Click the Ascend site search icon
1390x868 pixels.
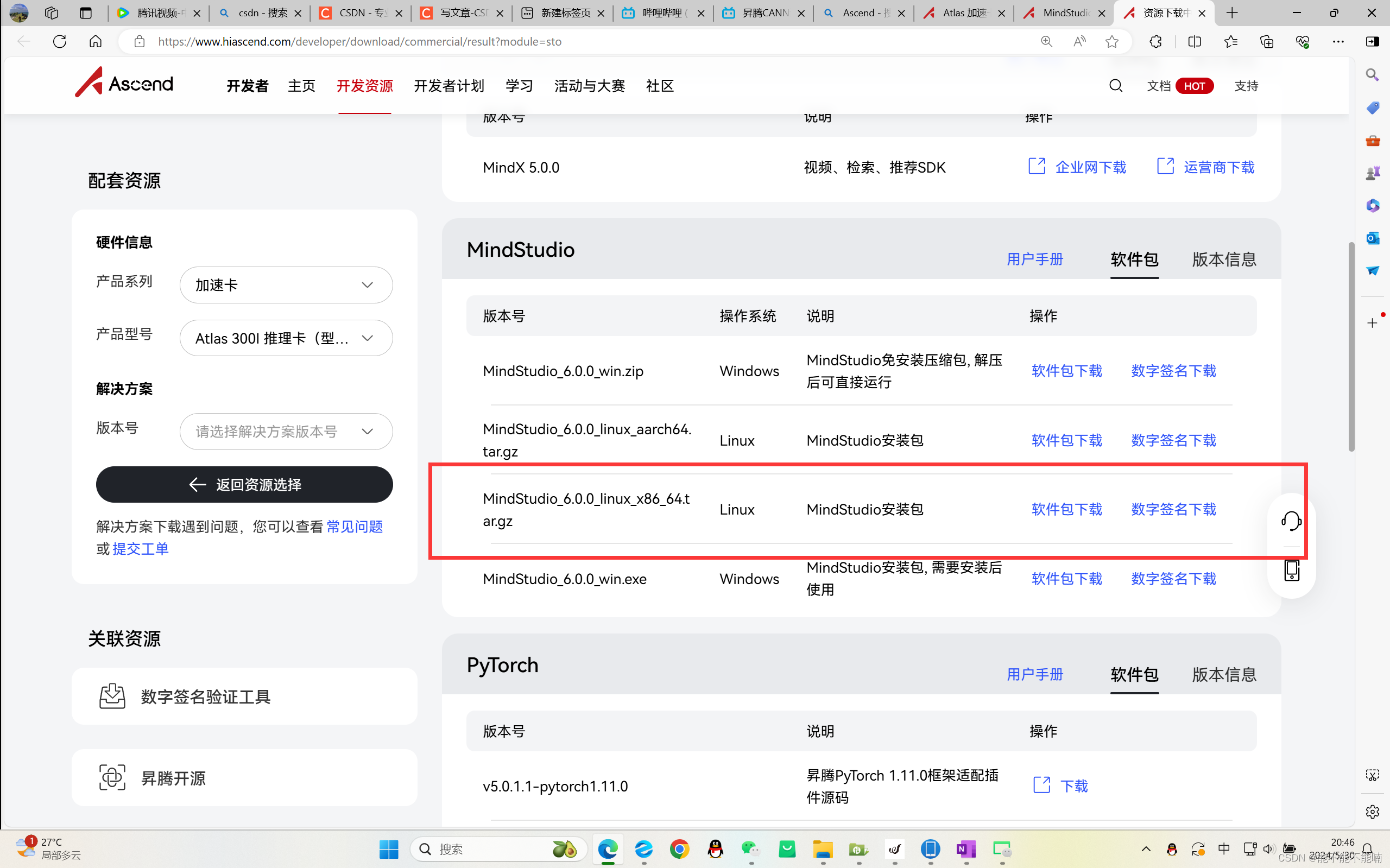tap(1115, 86)
